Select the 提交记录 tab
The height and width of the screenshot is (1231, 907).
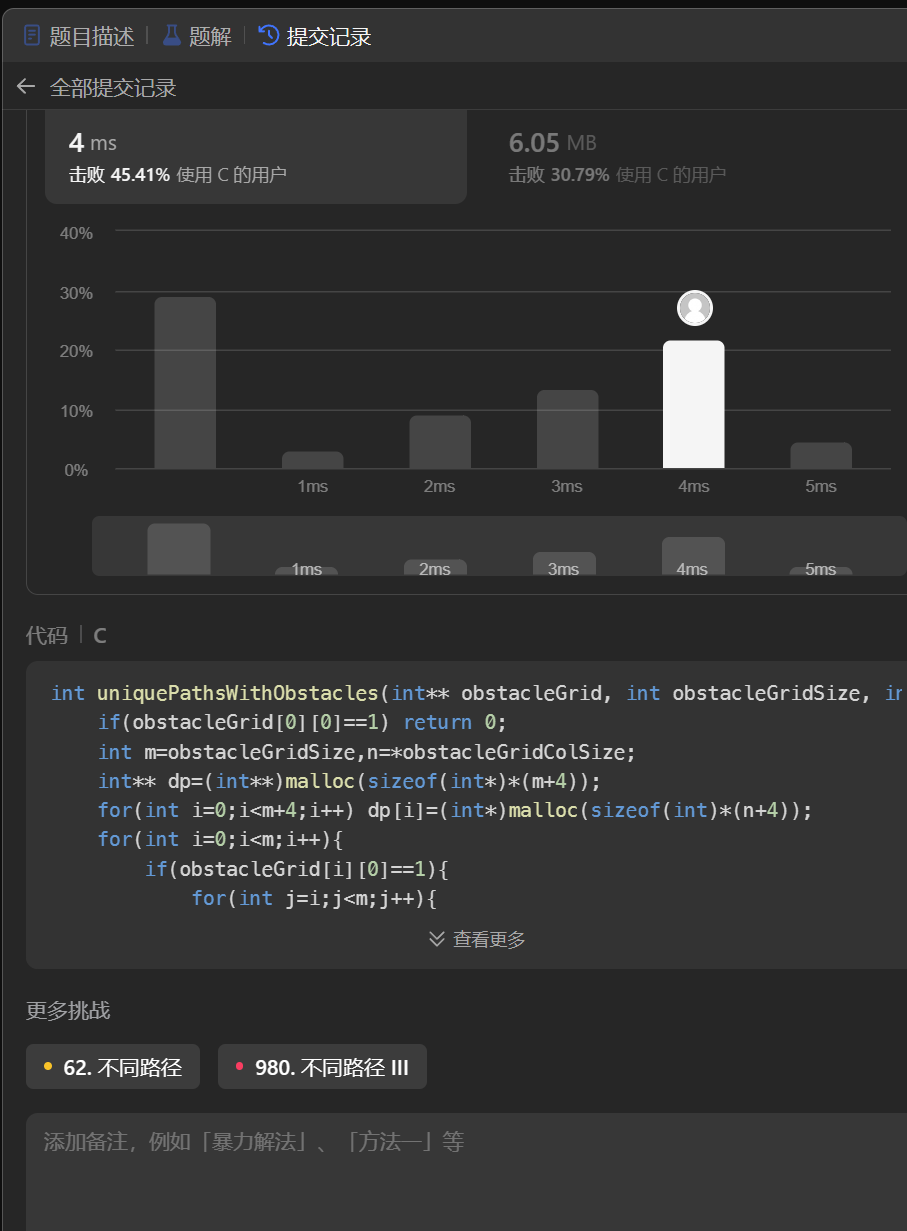329,37
